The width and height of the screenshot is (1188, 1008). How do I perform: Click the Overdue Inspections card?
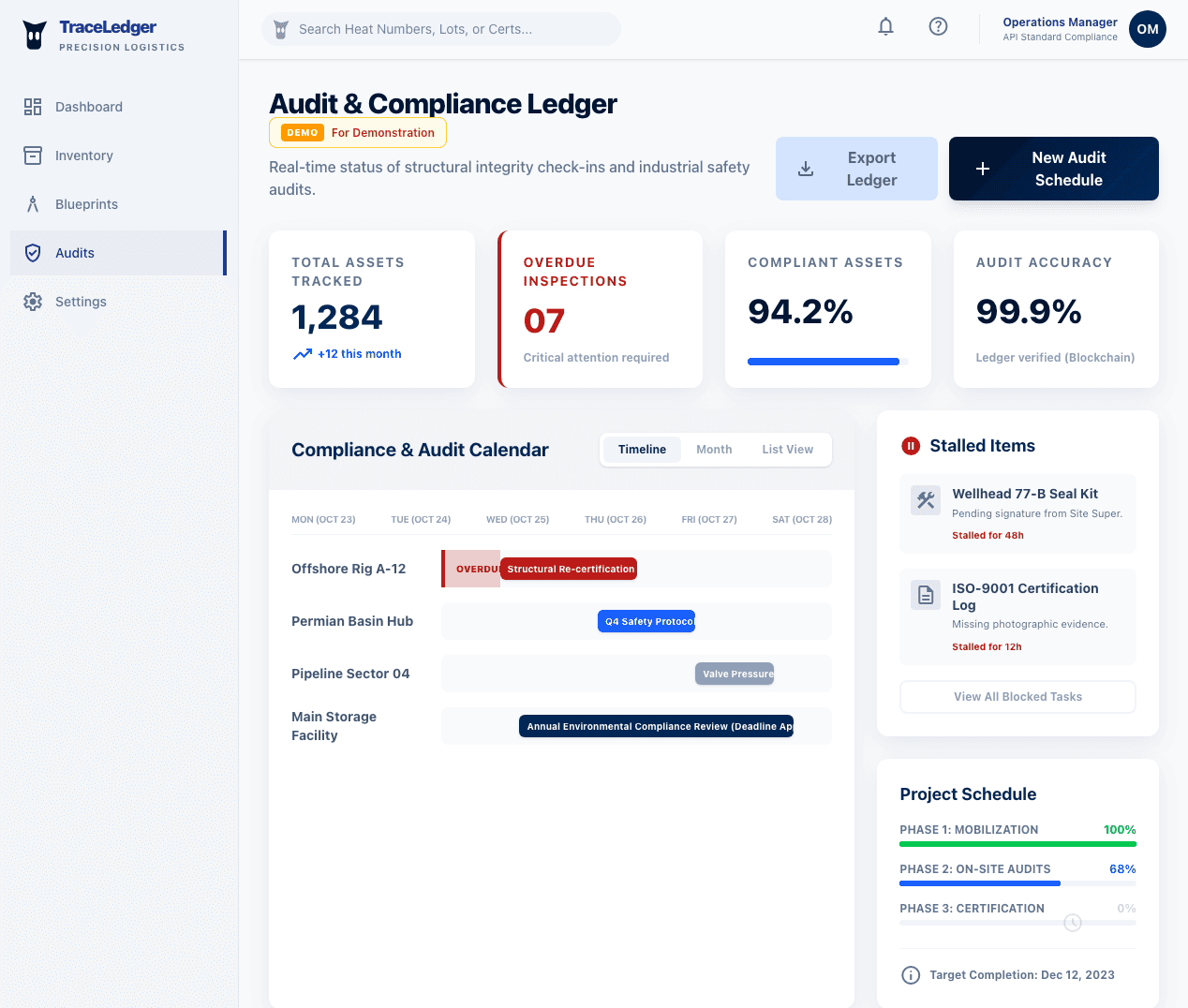pyautogui.click(x=601, y=309)
